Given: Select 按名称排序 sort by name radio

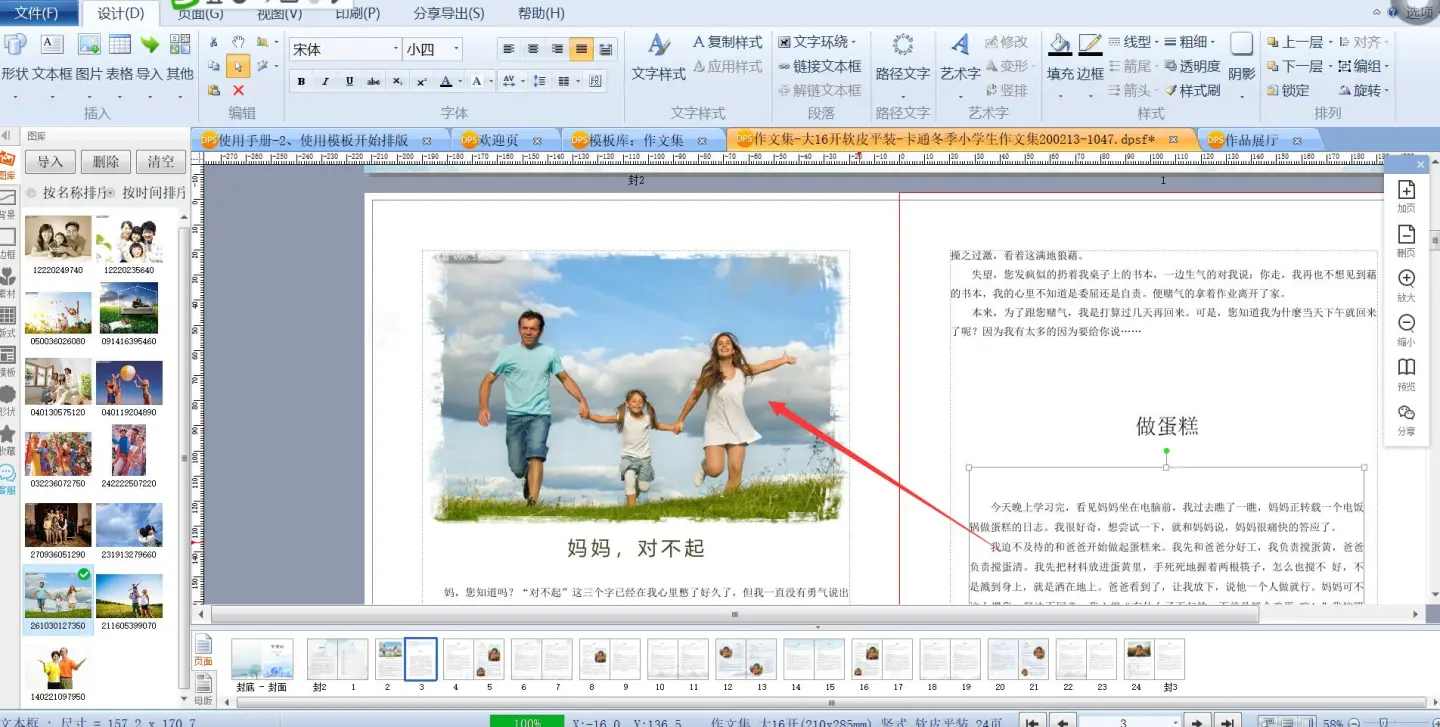Looking at the screenshot, I should point(32,193).
